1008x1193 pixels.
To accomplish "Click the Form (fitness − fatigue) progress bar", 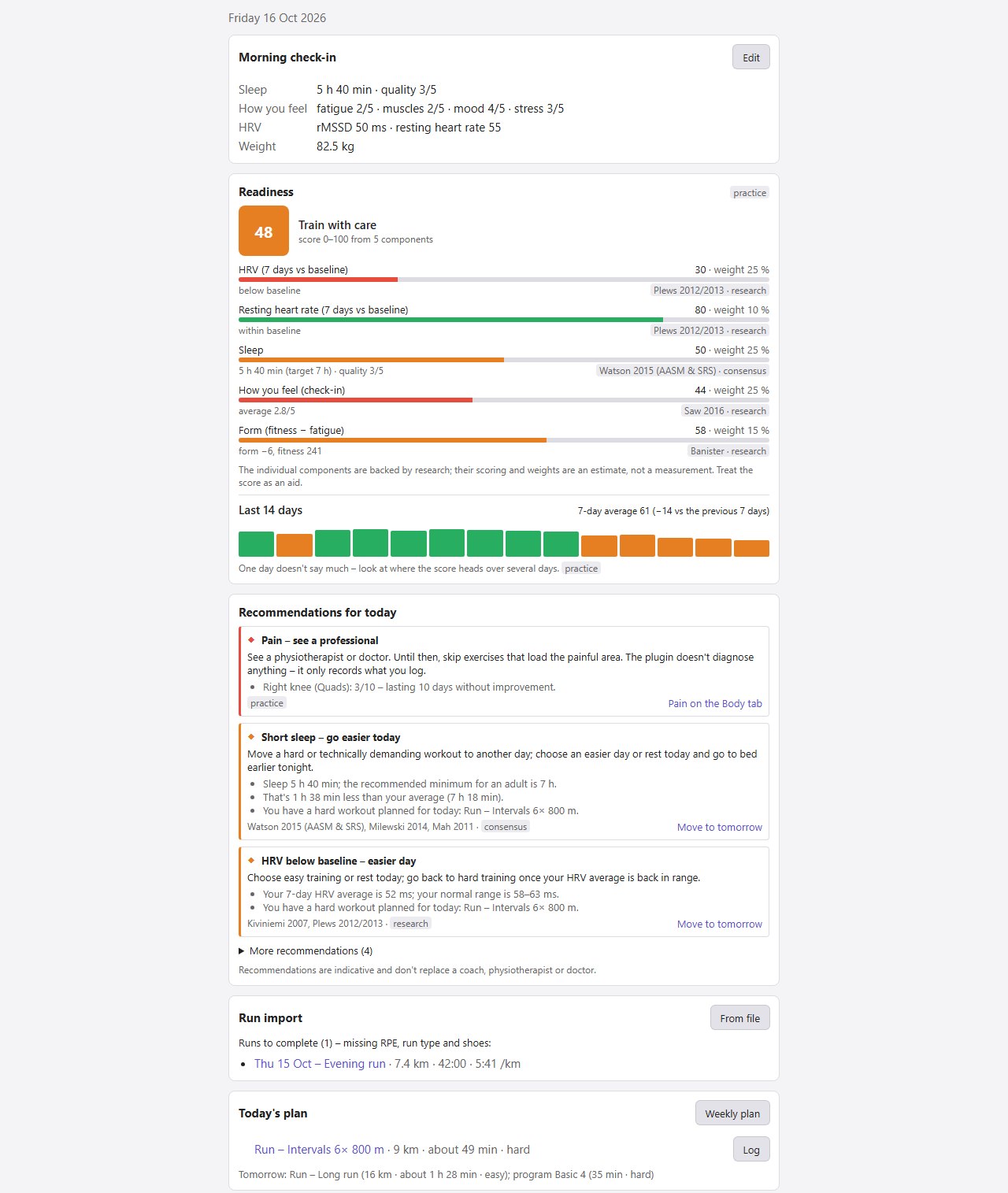I will tap(504, 440).
